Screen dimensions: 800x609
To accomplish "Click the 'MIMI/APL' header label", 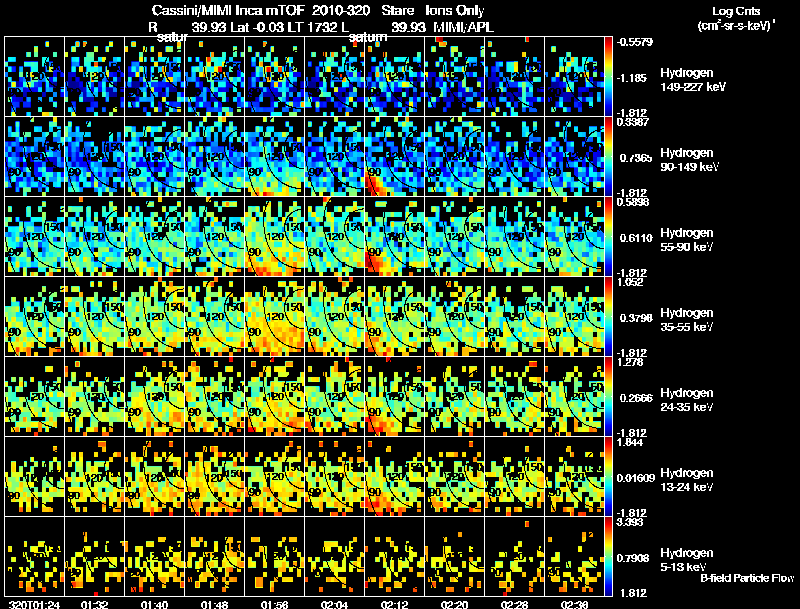I will [464, 28].
